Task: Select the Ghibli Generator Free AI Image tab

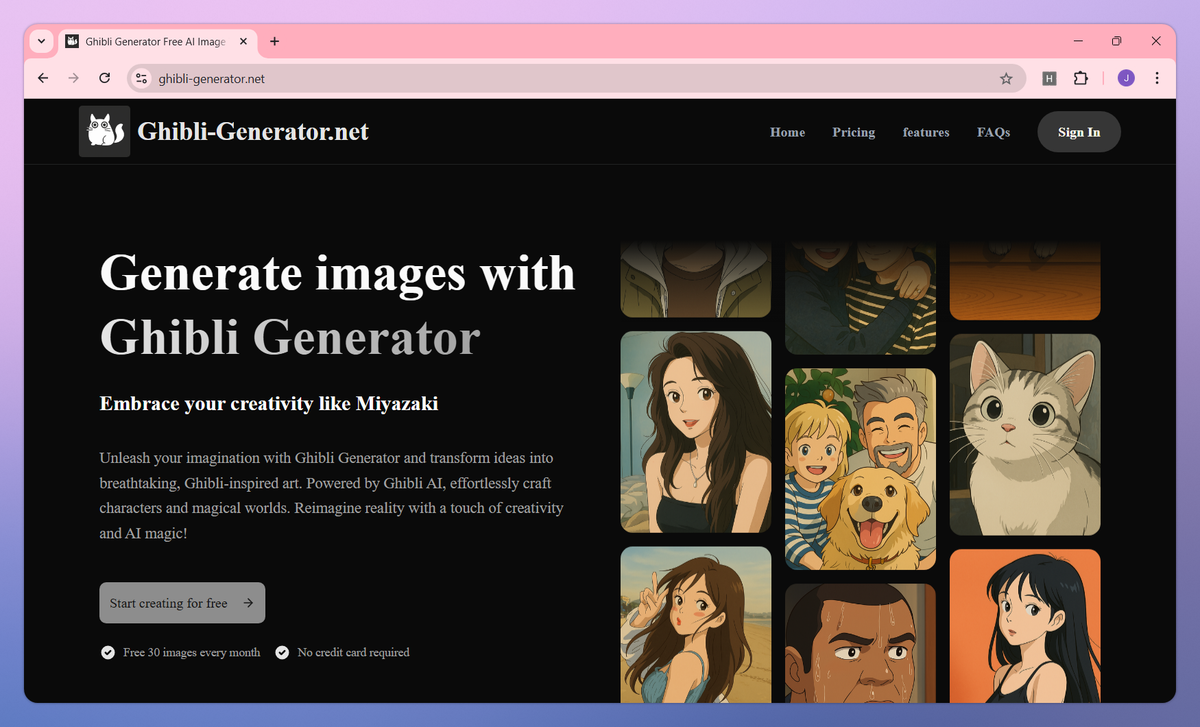Action: (x=157, y=41)
